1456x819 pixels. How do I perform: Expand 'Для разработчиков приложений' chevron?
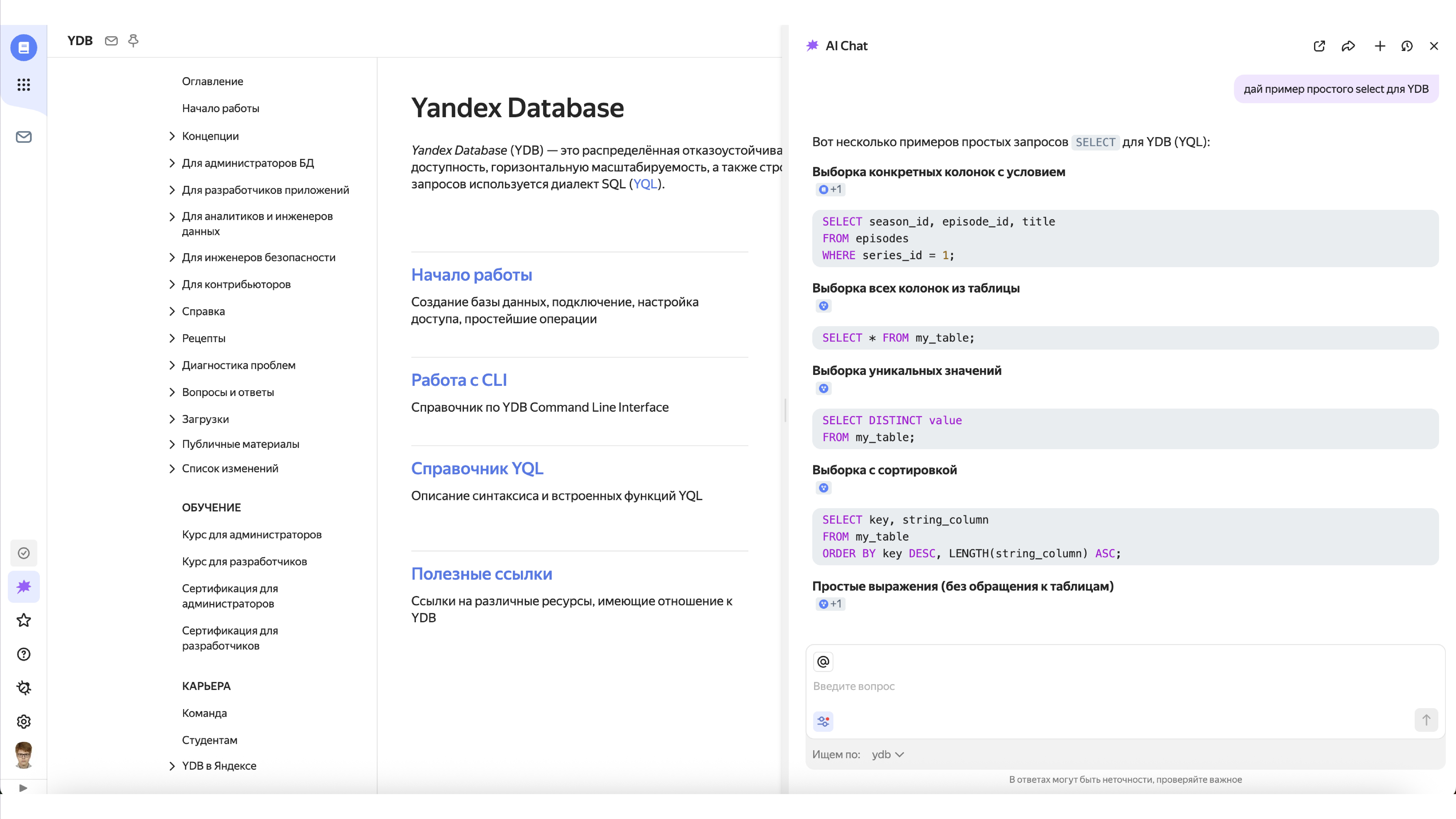click(x=172, y=190)
